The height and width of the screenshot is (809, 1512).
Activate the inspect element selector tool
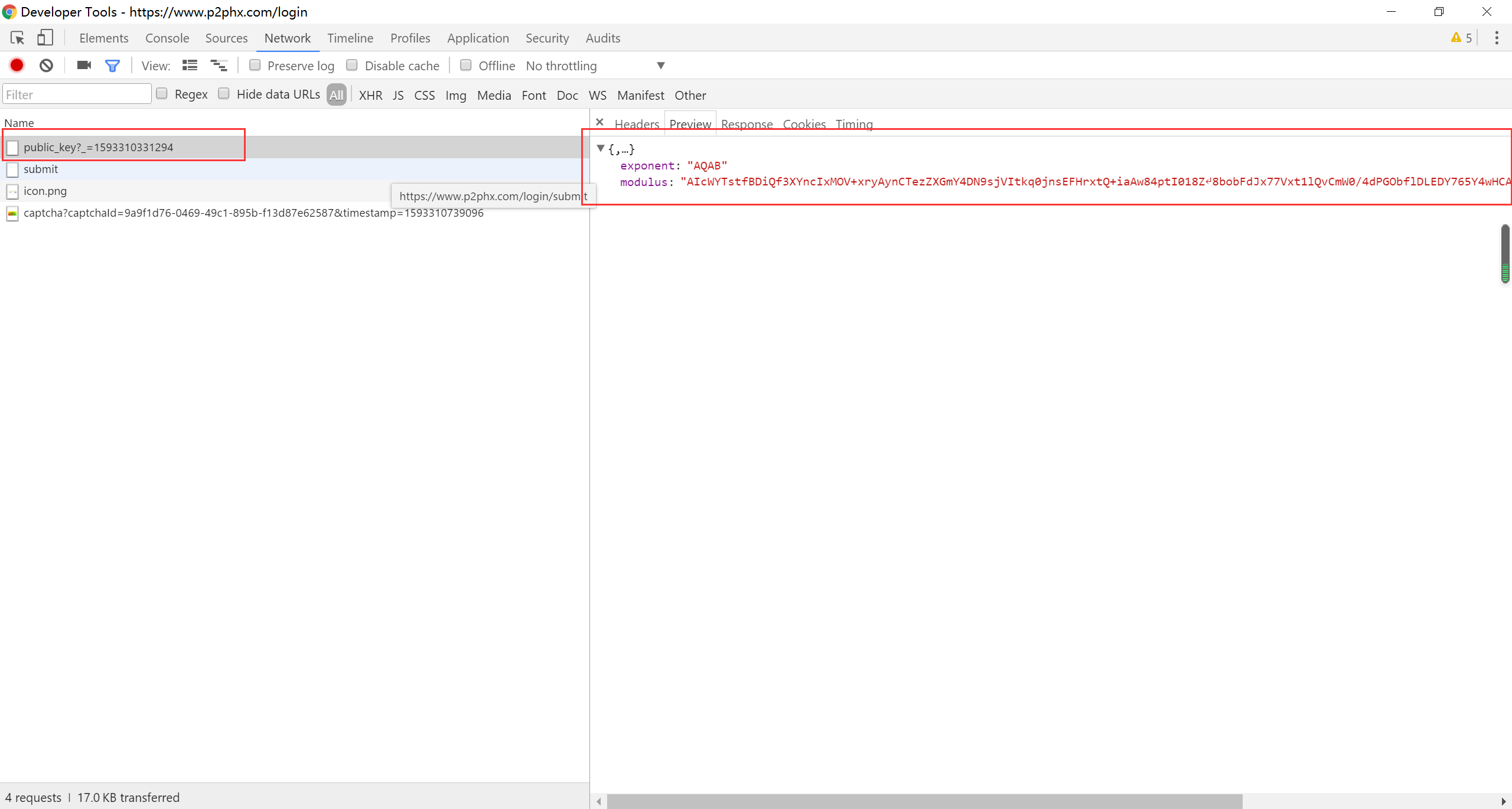point(17,38)
